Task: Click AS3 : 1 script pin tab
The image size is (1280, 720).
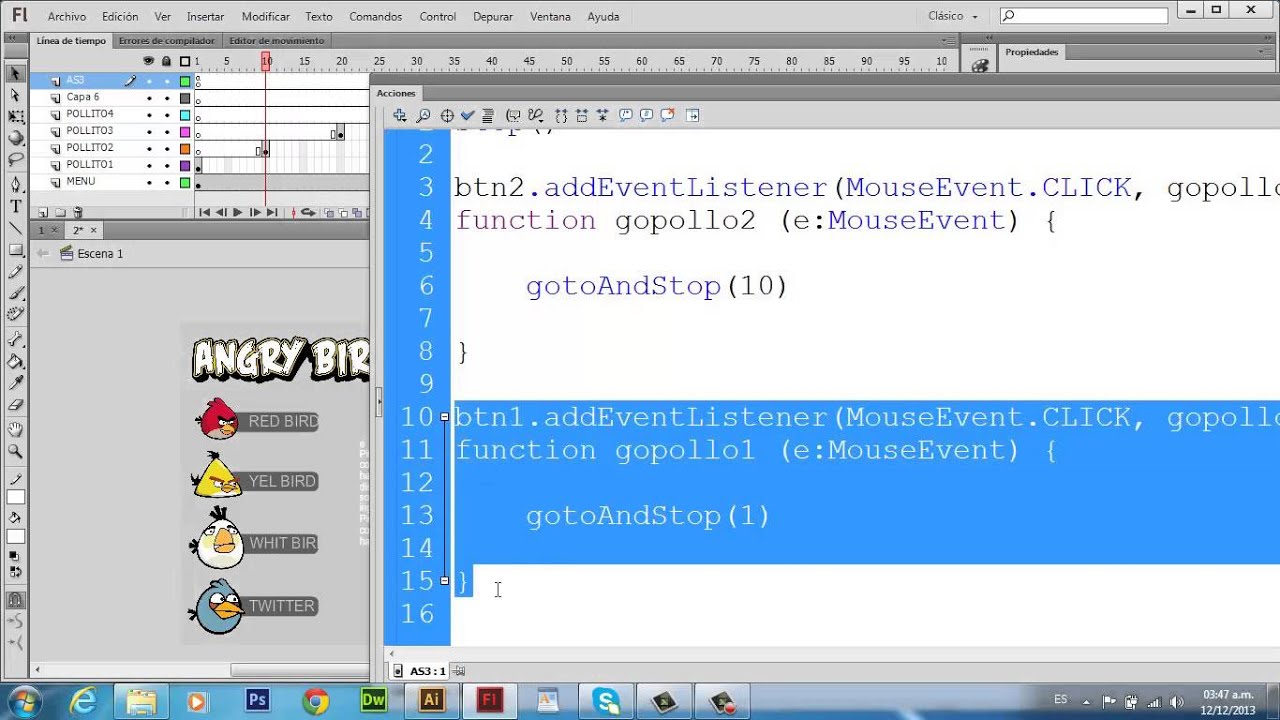Action: (x=430, y=671)
